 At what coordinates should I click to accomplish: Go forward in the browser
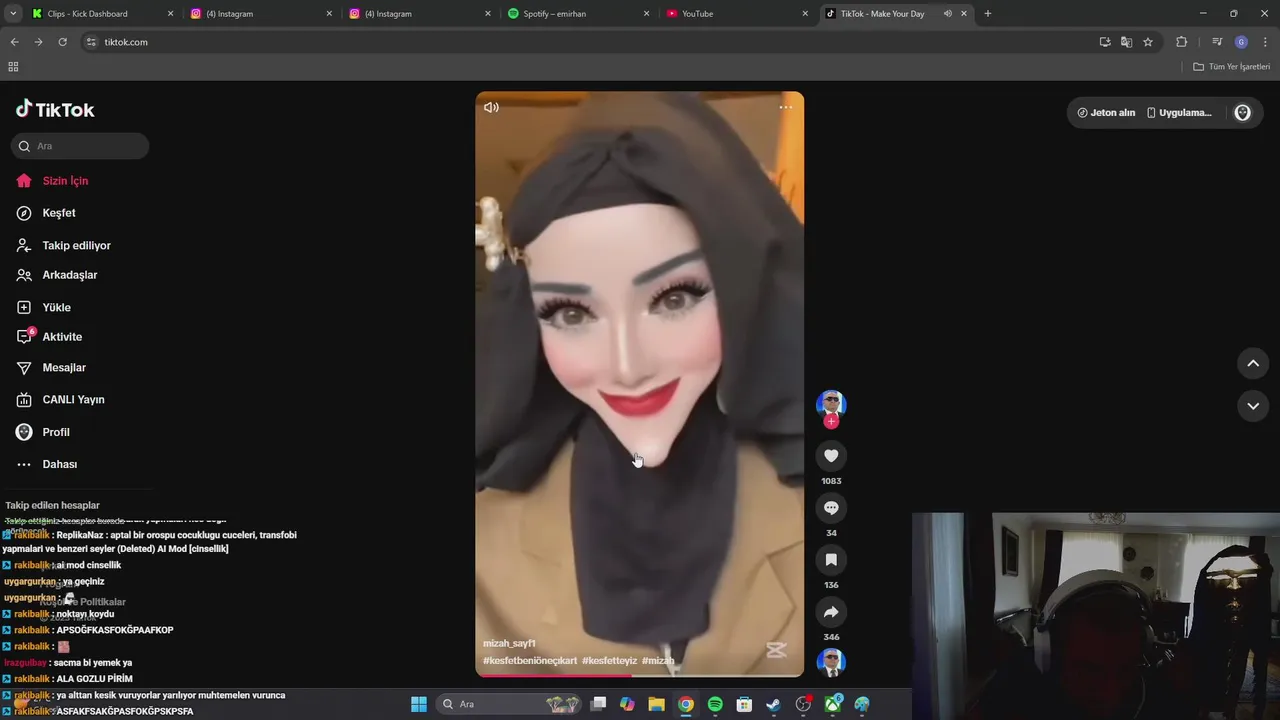[38, 42]
